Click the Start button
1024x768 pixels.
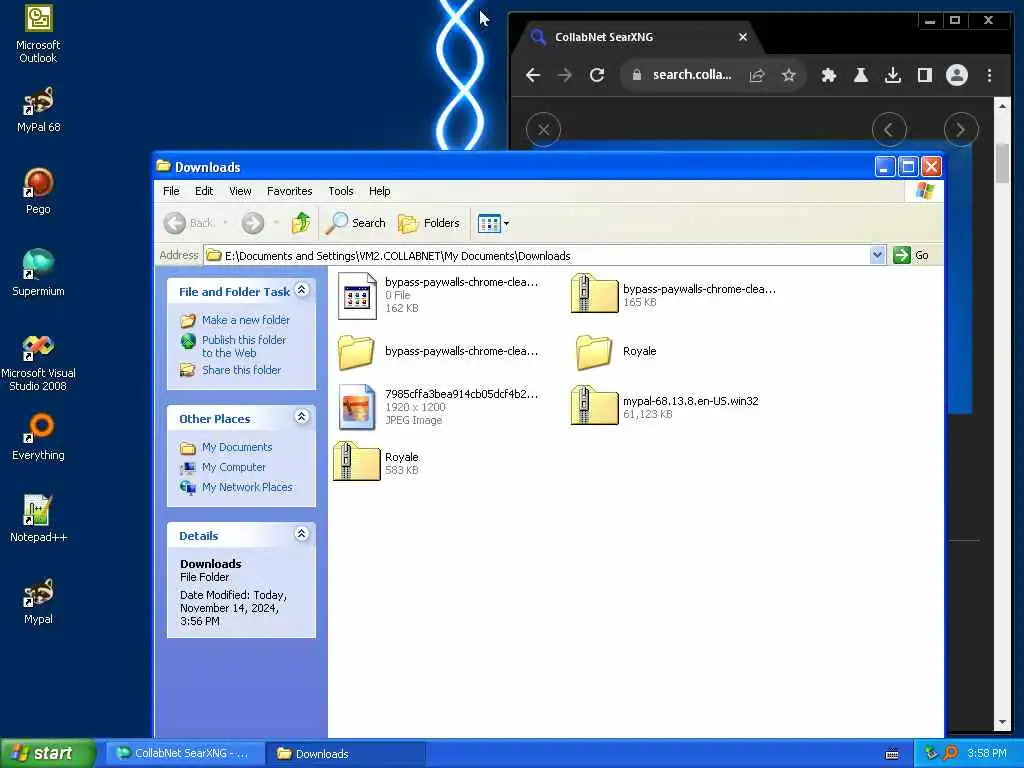(x=48, y=753)
